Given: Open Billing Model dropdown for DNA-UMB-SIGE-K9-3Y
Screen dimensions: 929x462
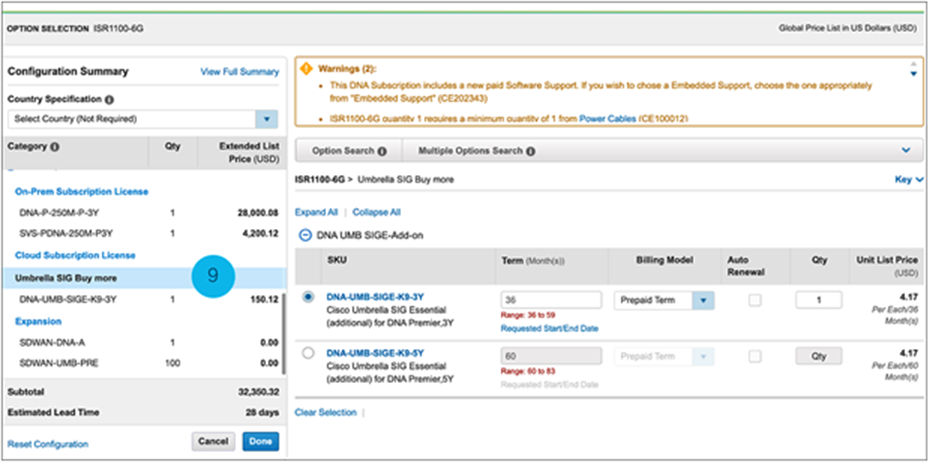Looking at the screenshot, I should tap(703, 300).
